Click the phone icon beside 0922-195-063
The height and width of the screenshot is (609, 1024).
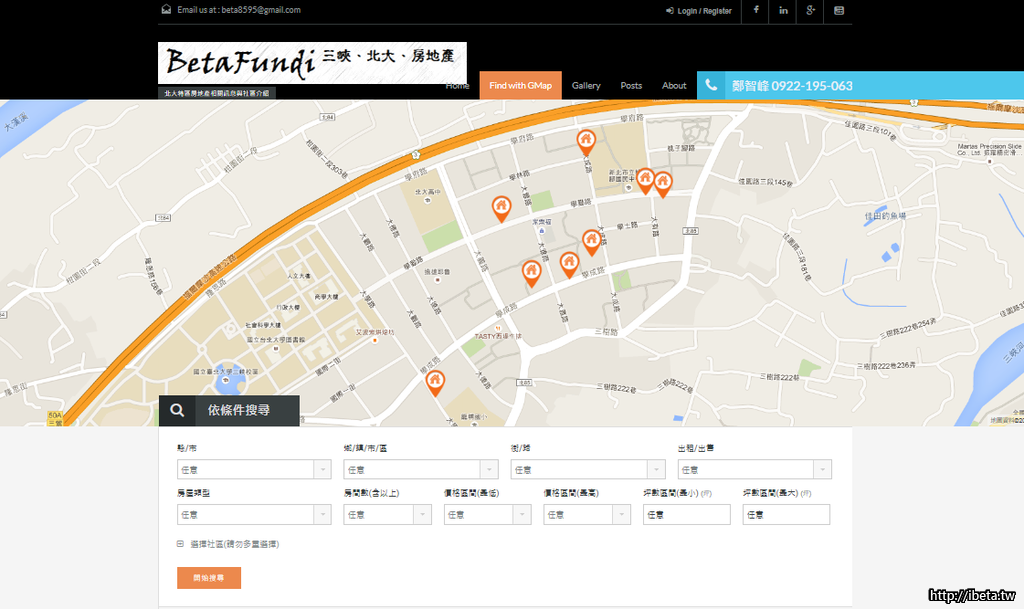pyautogui.click(x=711, y=86)
